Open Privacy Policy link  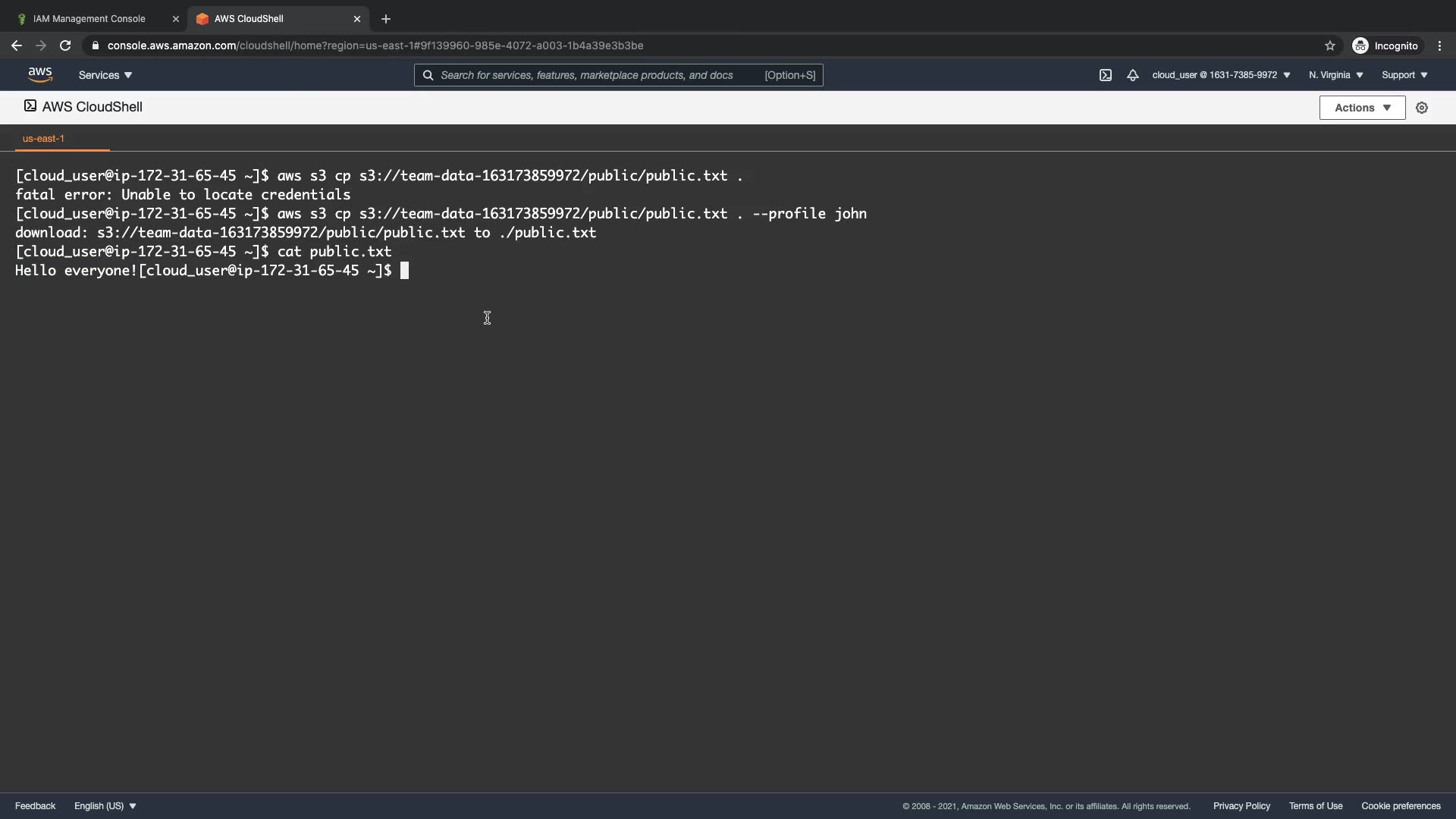1241,806
